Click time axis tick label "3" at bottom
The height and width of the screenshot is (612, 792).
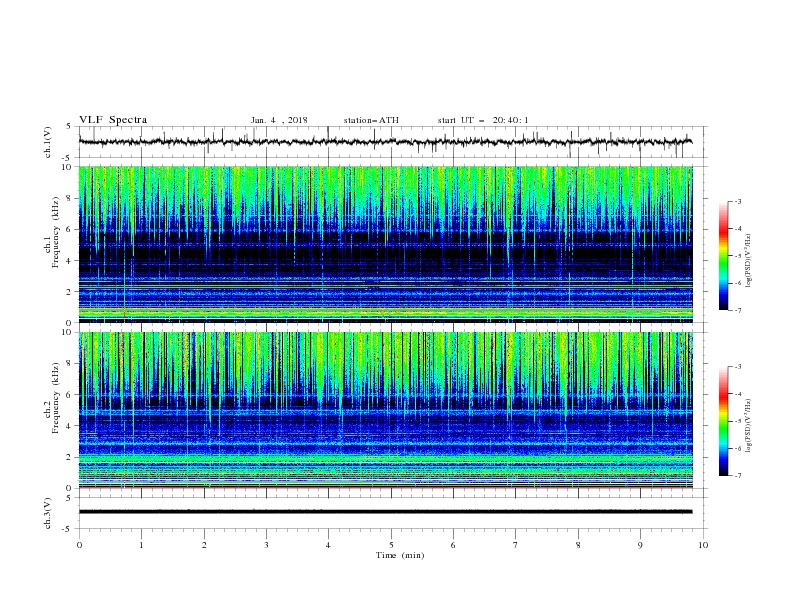pyautogui.click(x=266, y=545)
